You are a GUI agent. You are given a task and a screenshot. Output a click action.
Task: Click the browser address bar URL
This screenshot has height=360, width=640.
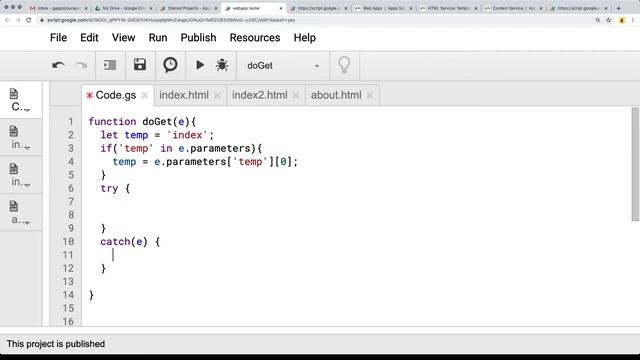(171, 20)
